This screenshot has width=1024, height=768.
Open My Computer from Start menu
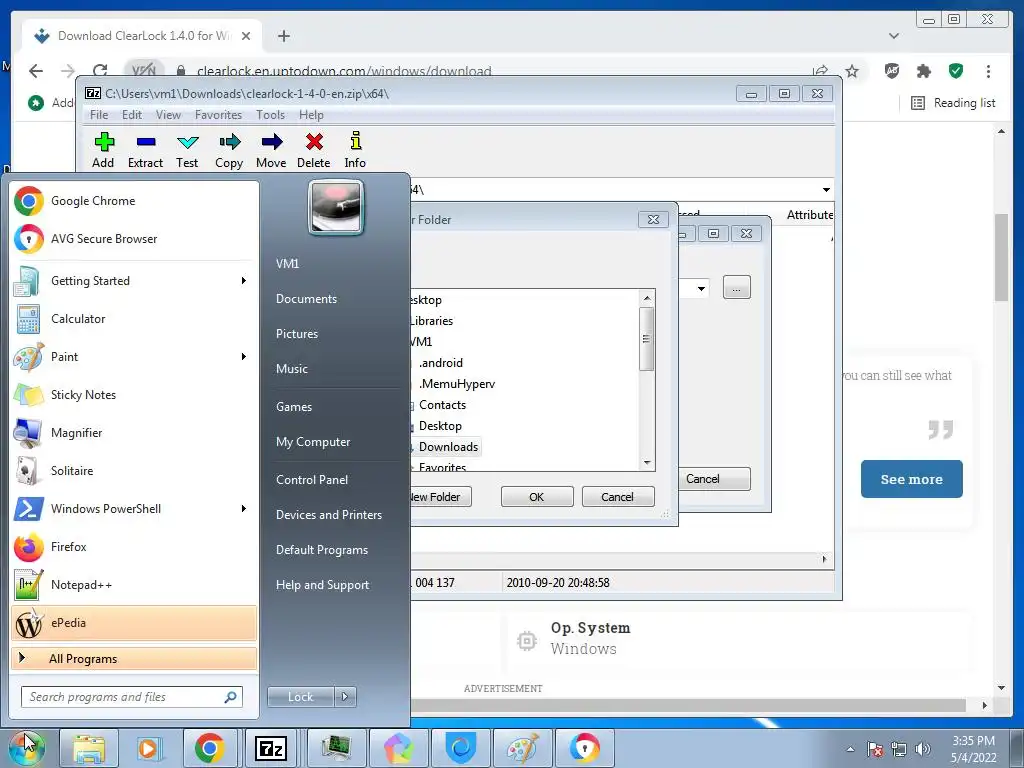[313, 442]
